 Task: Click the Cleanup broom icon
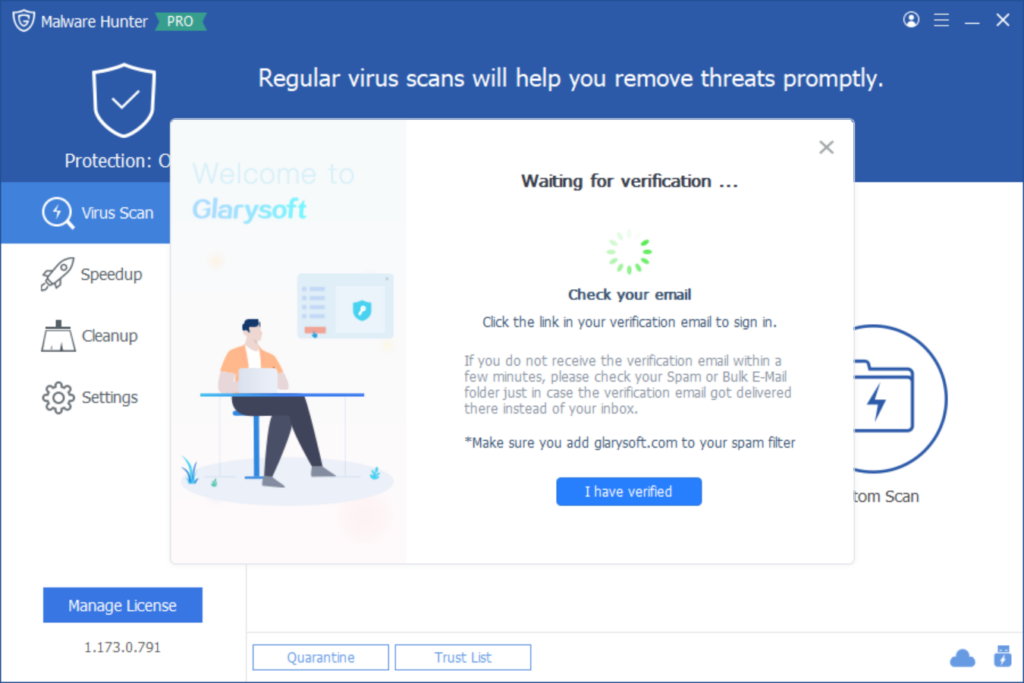pyautogui.click(x=58, y=336)
